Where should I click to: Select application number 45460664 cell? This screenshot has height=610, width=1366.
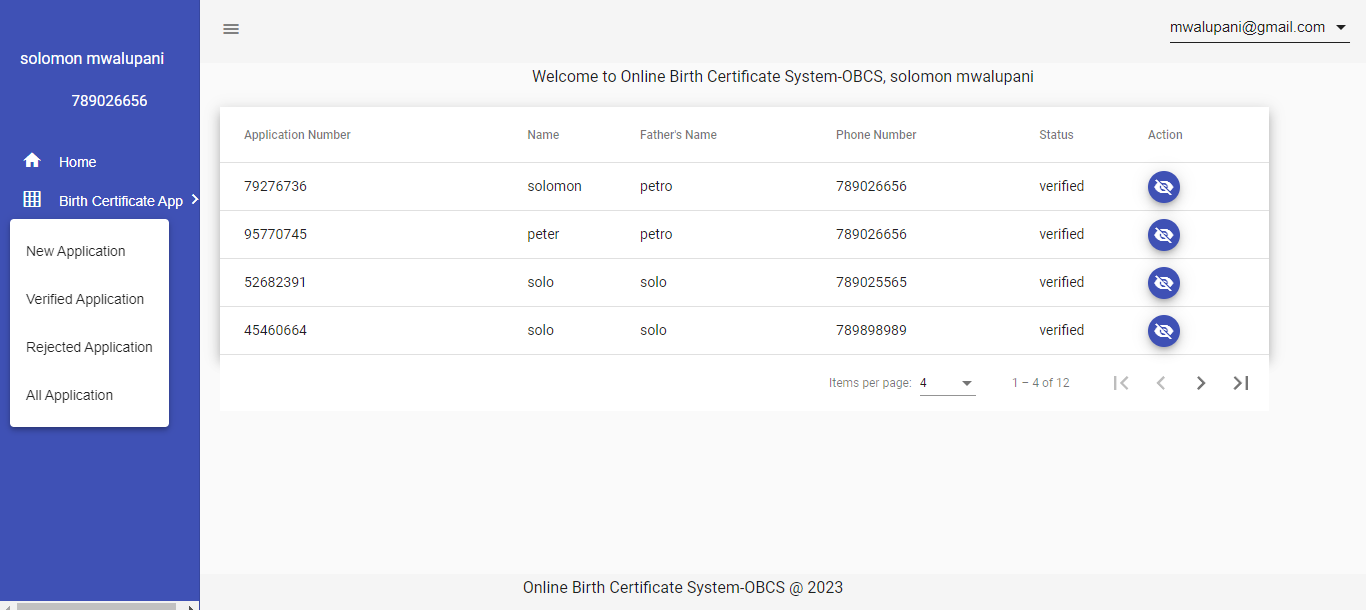point(275,330)
